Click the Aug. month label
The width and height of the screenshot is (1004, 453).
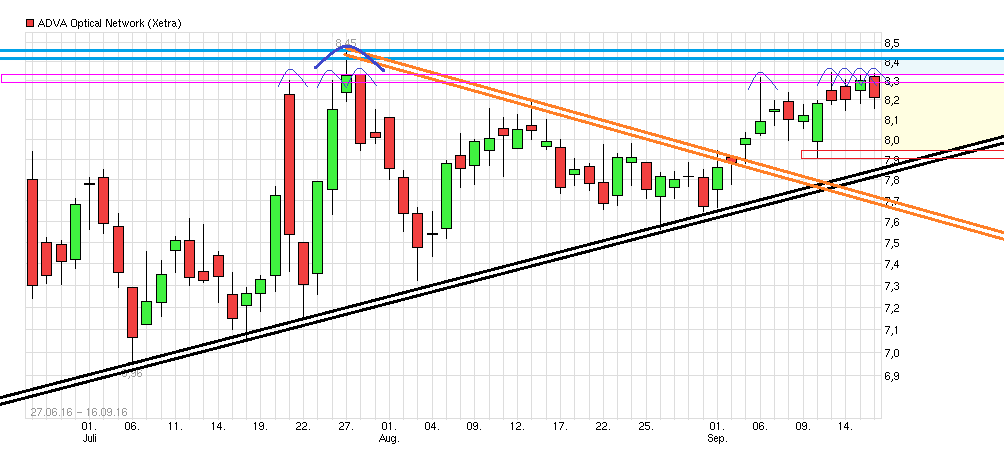tap(389, 438)
